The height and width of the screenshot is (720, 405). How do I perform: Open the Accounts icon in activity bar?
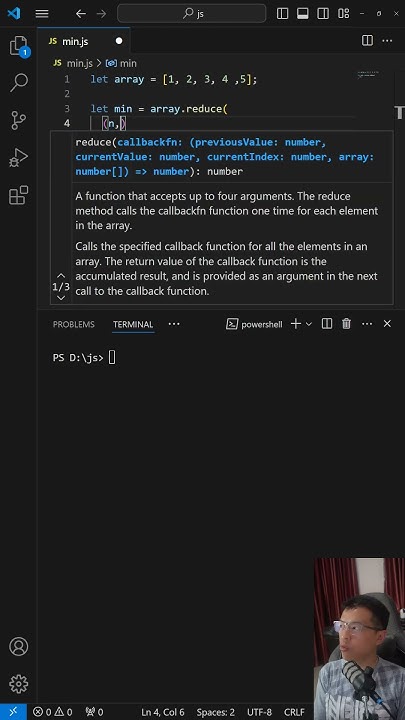18,646
